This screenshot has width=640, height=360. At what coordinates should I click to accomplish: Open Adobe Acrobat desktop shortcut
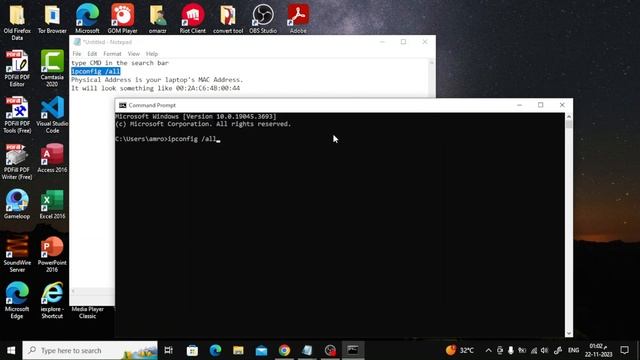pyautogui.click(x=298, y=19)
